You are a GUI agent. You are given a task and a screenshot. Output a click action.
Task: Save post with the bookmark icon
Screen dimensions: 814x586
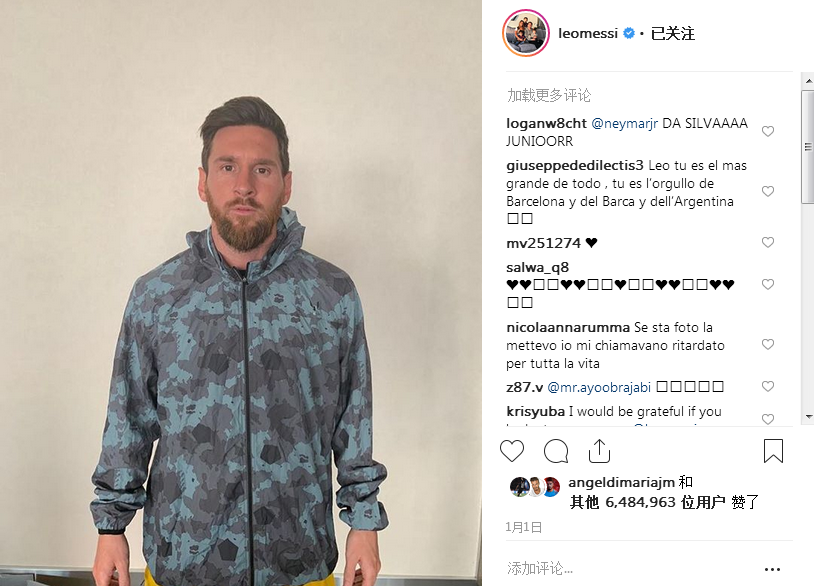click(x=773, y=451)
